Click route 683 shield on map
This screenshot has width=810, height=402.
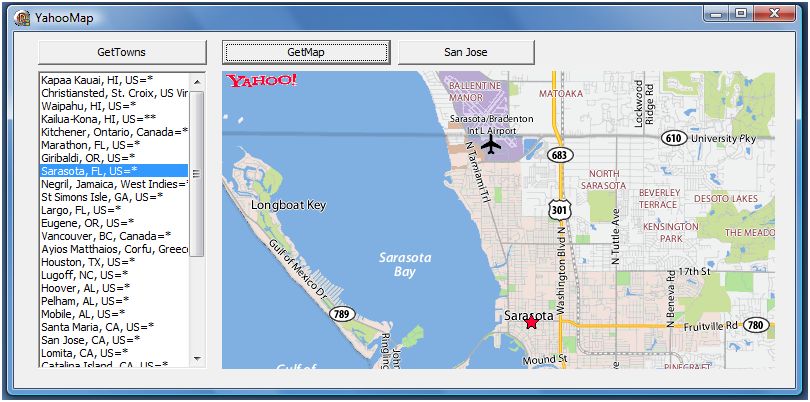click(559, 155)
